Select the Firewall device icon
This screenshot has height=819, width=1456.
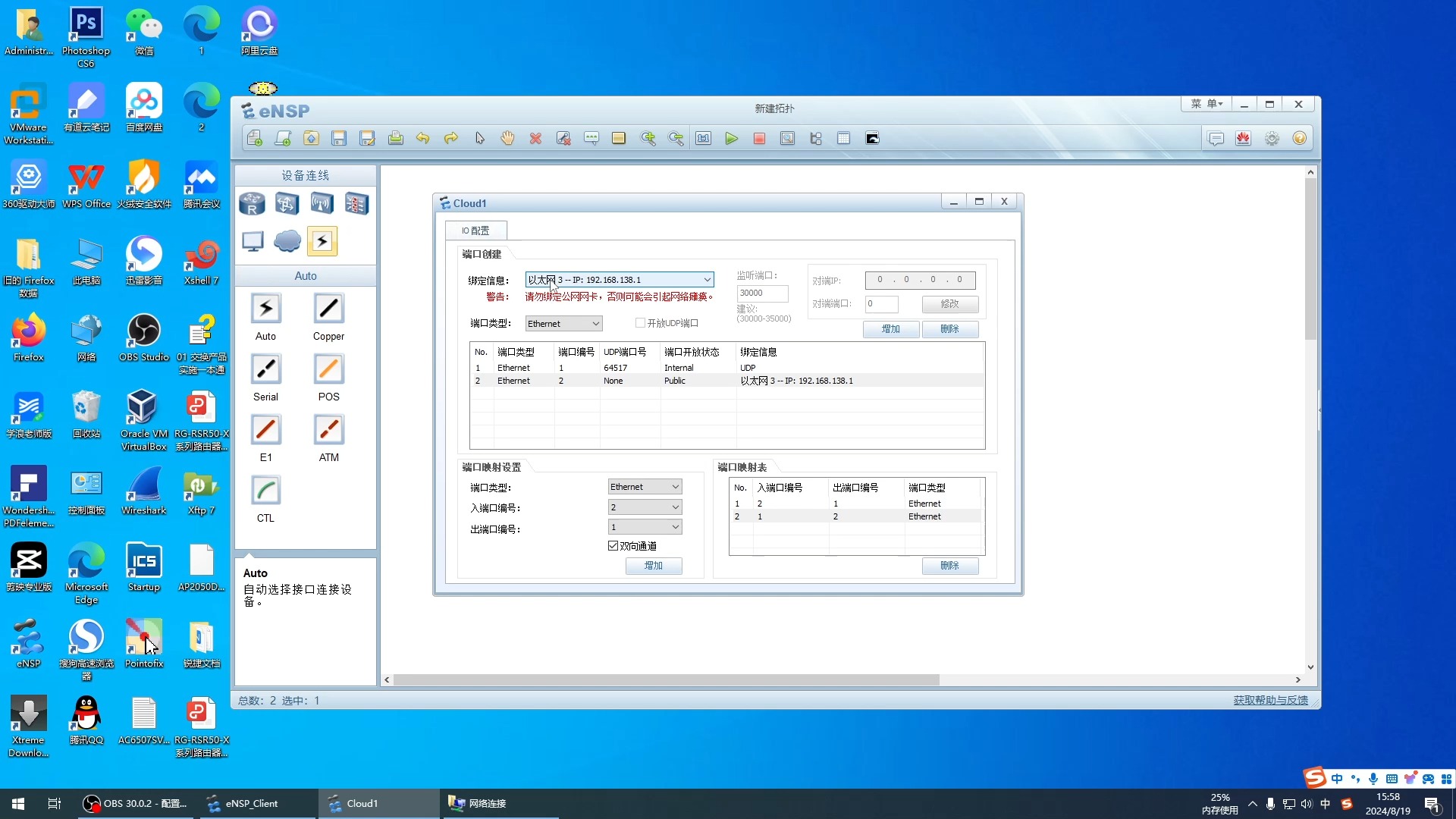(x=356, y=203)
